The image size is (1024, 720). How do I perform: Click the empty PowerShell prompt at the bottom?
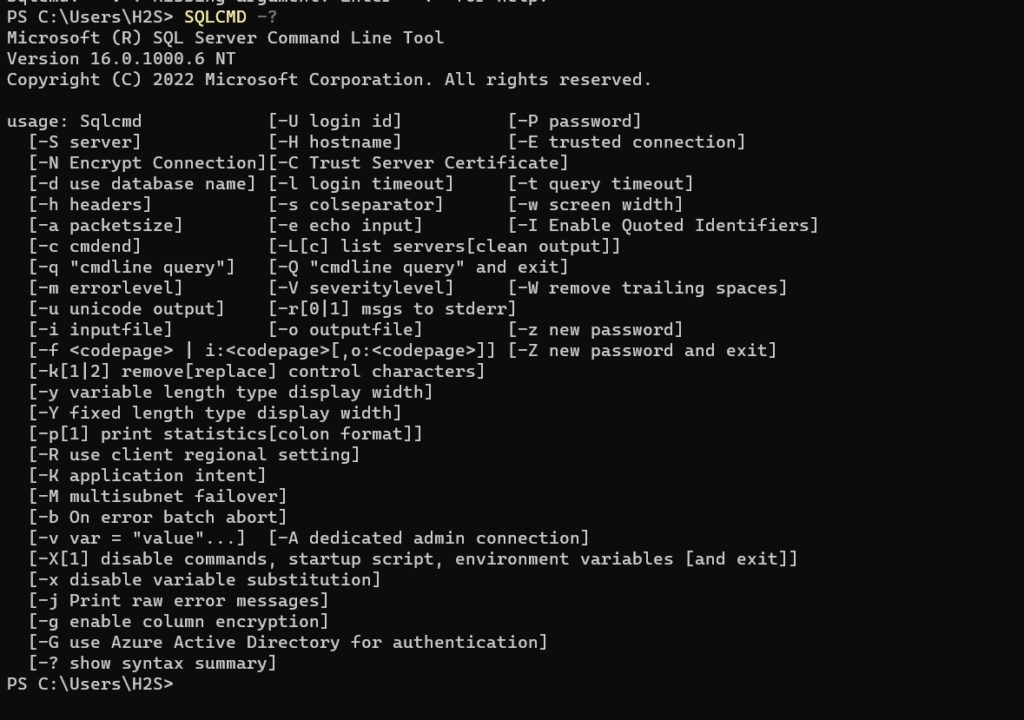point(90,684)
